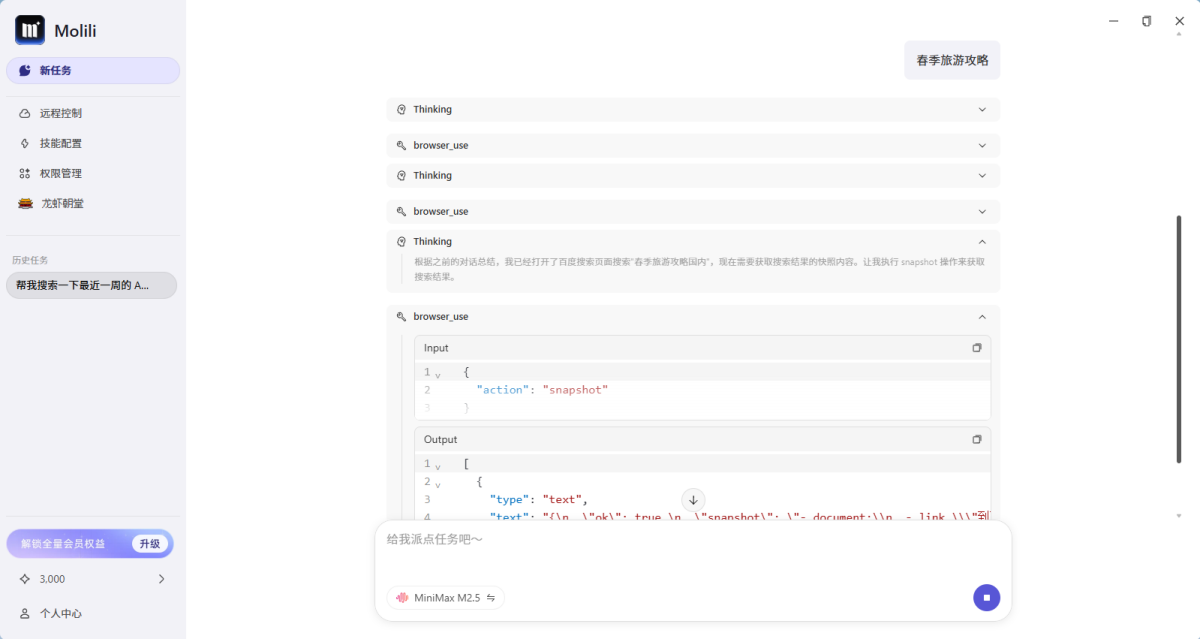Open 龙虾朝堂 from the sidebar
1200x639 pixels.
pos(61,203)
